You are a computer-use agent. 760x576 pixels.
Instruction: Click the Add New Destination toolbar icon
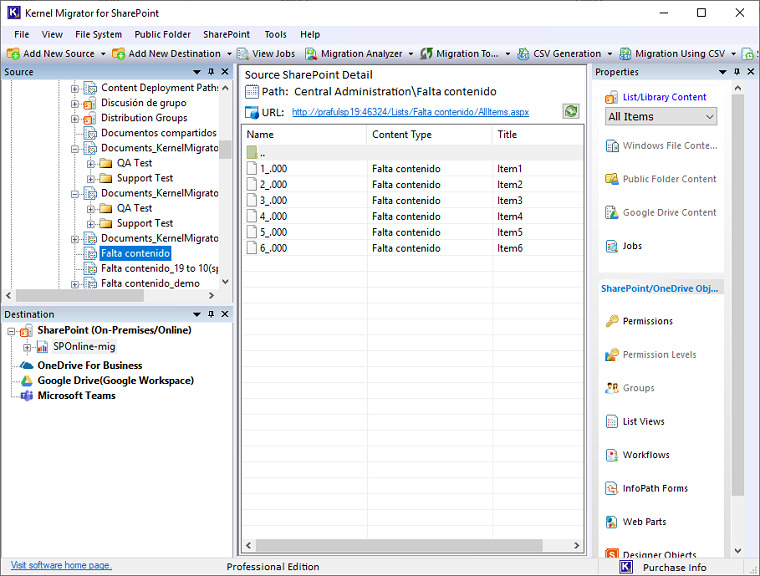tap(118, 54)
